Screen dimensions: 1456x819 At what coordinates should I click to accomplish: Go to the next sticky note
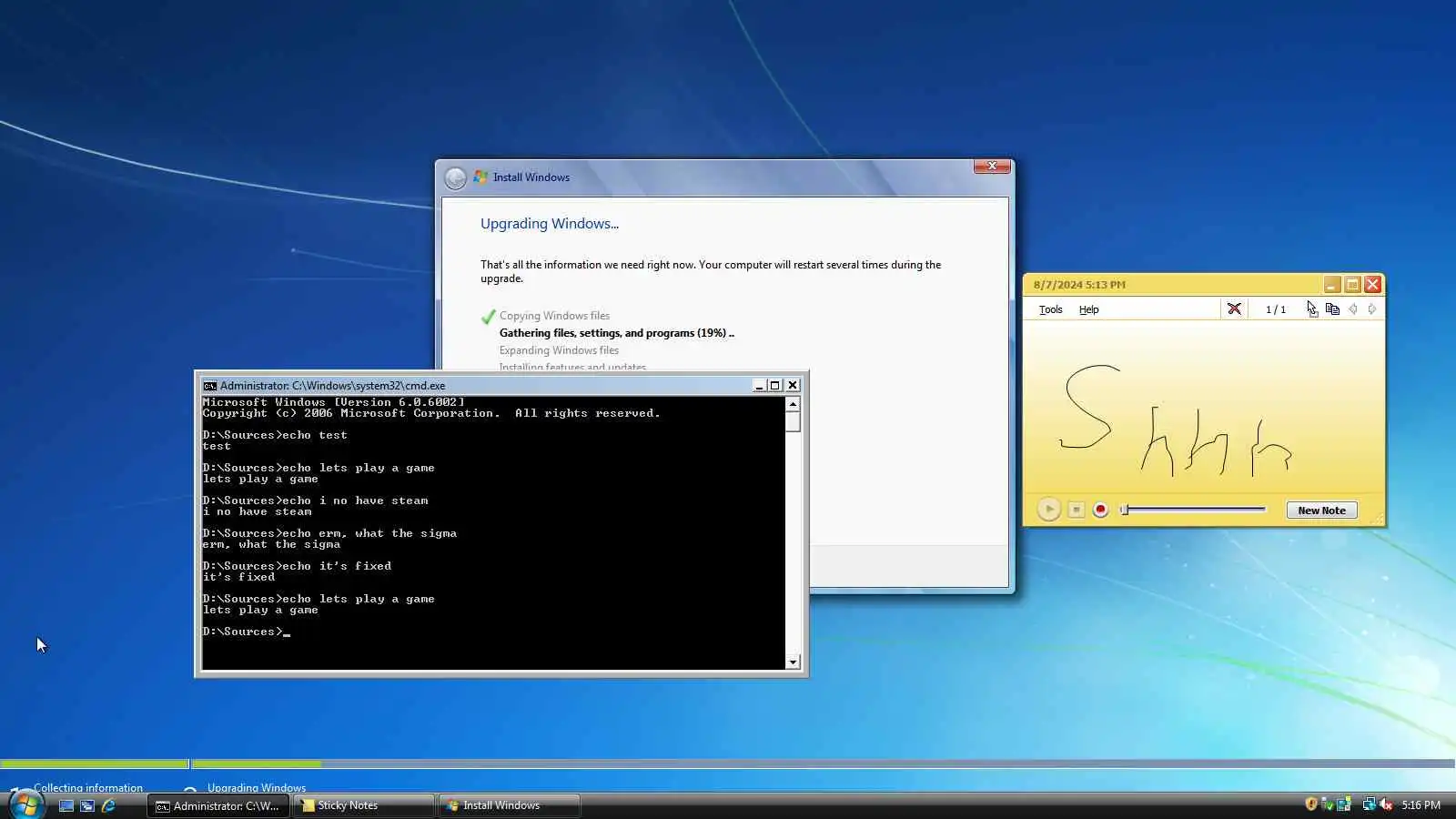pyautogui.click(x=1371, y=309)
